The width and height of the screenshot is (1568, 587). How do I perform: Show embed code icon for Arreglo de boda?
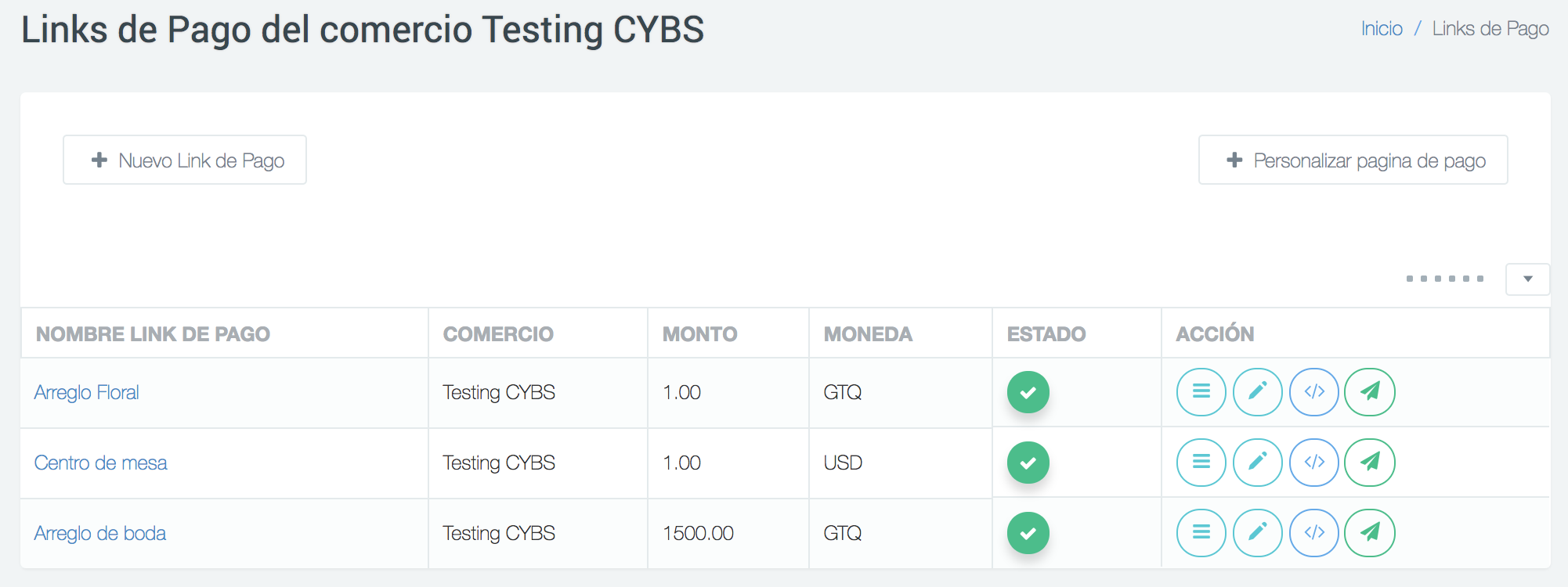click(1313, 533)
